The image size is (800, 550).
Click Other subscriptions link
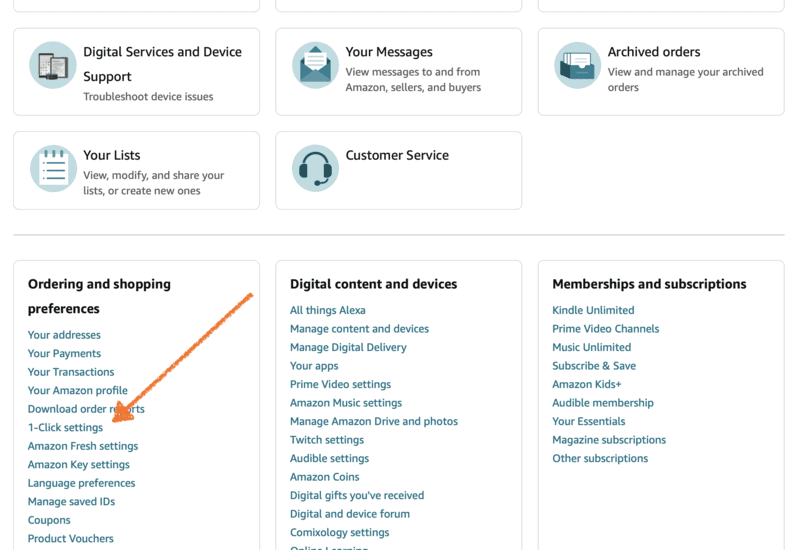(x=600, y=458)
